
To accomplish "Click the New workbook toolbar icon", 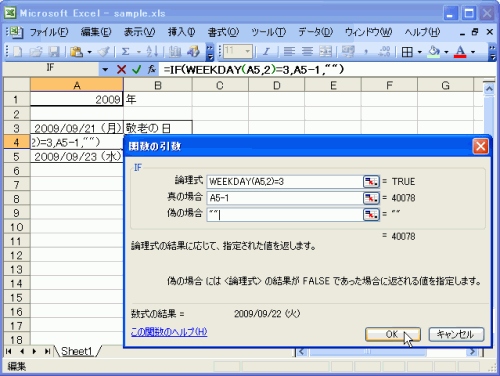I will [x=17, y=52].
